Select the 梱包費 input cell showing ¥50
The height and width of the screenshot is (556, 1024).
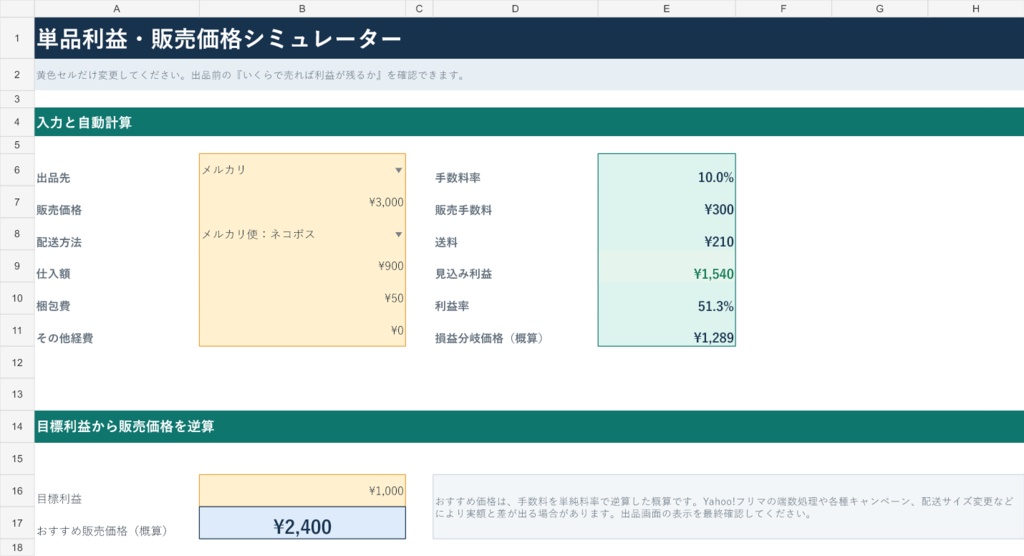302,298
